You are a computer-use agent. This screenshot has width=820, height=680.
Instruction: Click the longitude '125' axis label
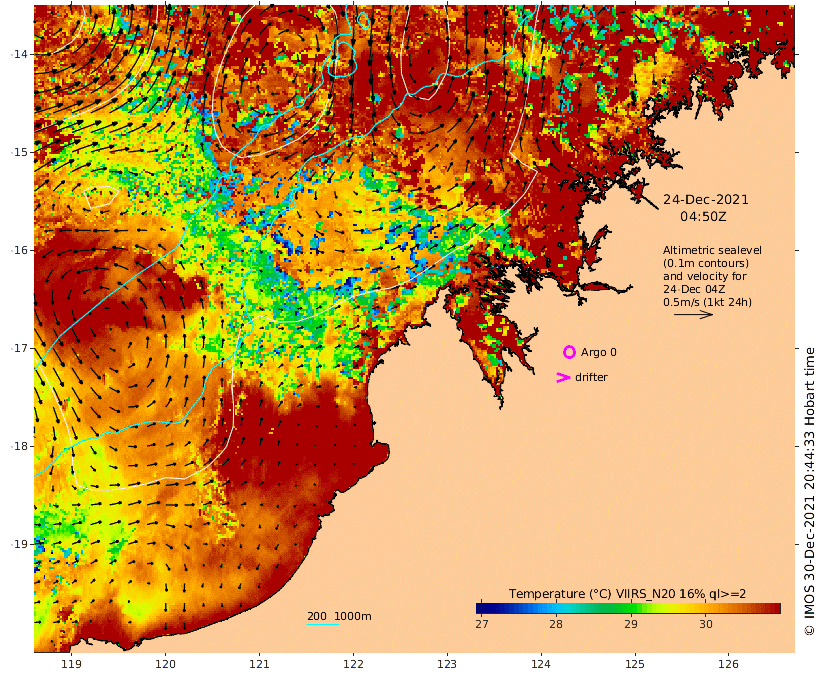[x=635, y=664]
